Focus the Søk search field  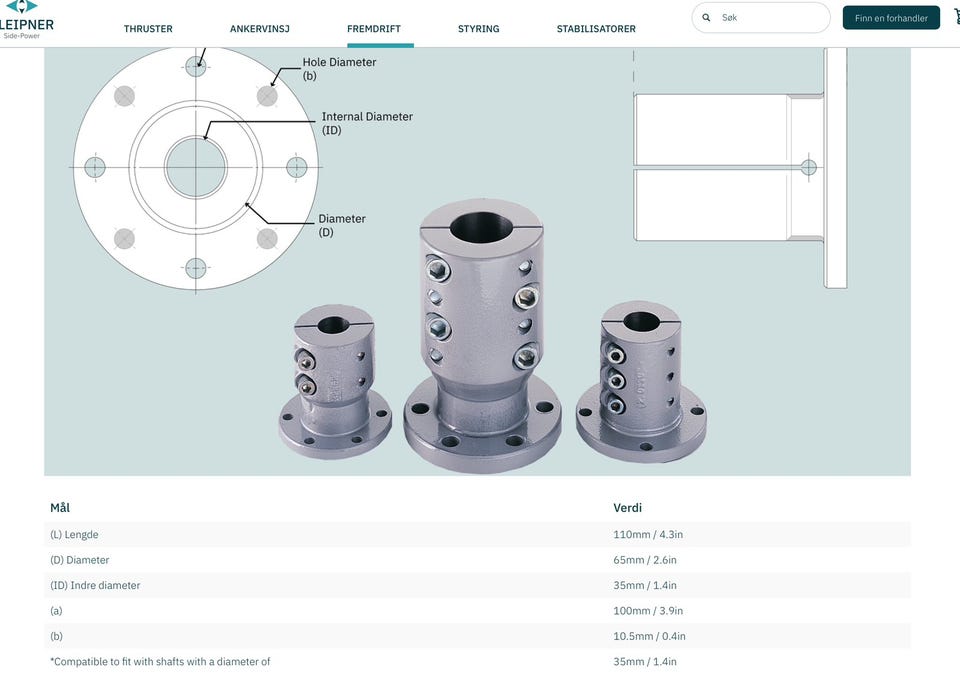[761, 18]
